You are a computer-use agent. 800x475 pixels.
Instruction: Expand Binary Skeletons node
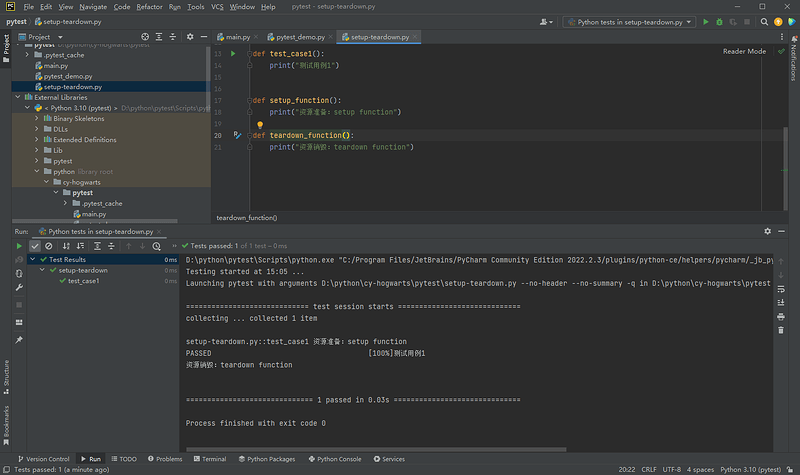[x=37, y=118]
